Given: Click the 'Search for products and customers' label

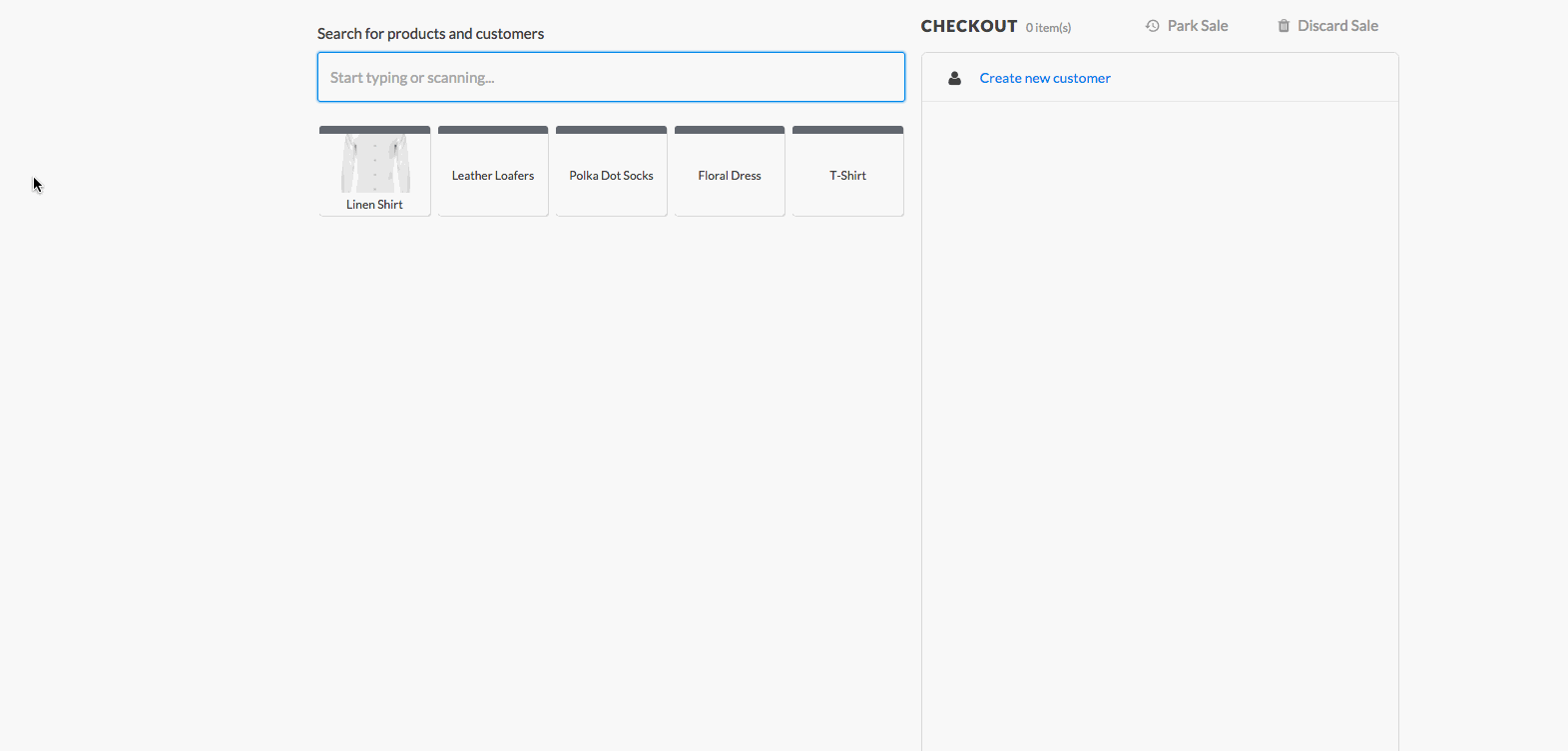Looking at the screenshot, I should click(430, 34).
